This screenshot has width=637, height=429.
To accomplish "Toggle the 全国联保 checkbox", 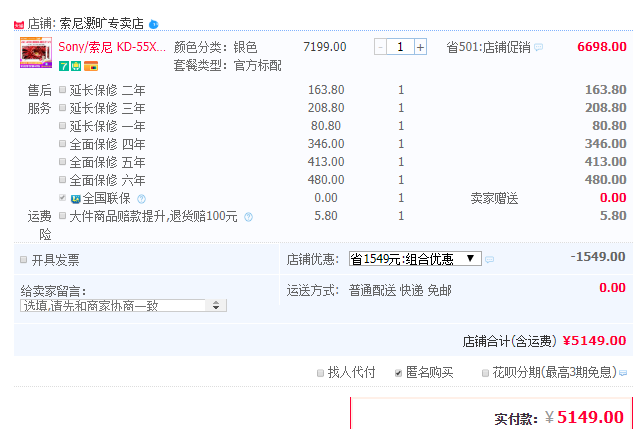I will pyautogui.click(x=62, y=197).
